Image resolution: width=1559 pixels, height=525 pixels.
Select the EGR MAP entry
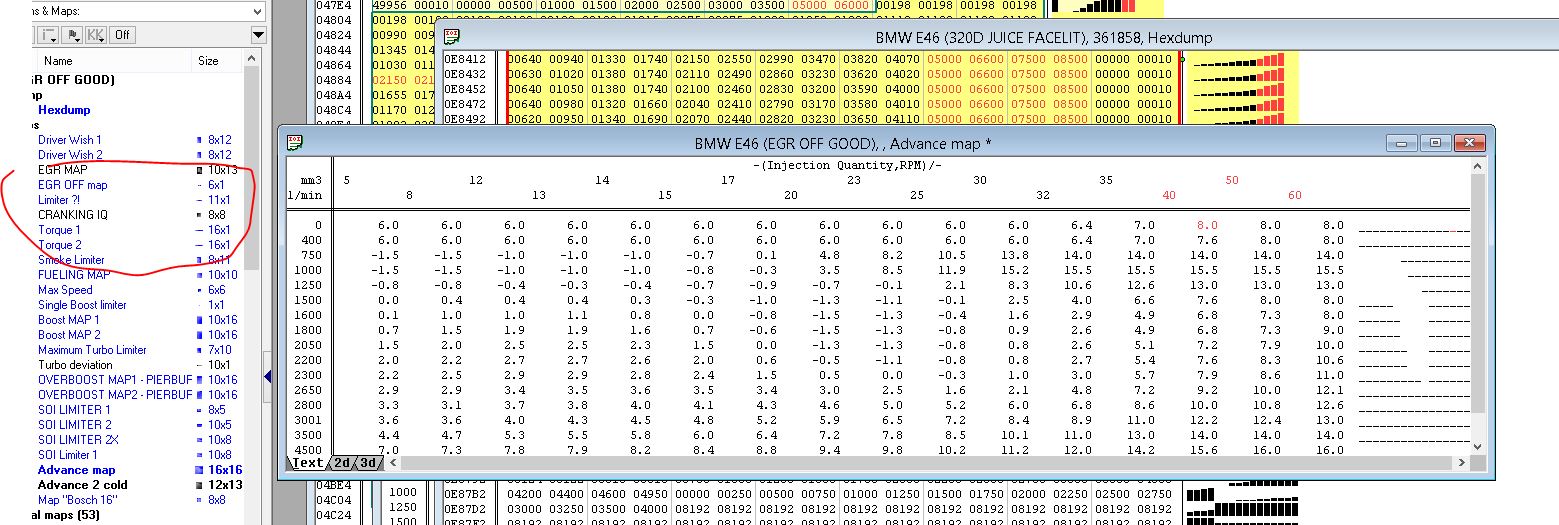click(x=63, y=170)
